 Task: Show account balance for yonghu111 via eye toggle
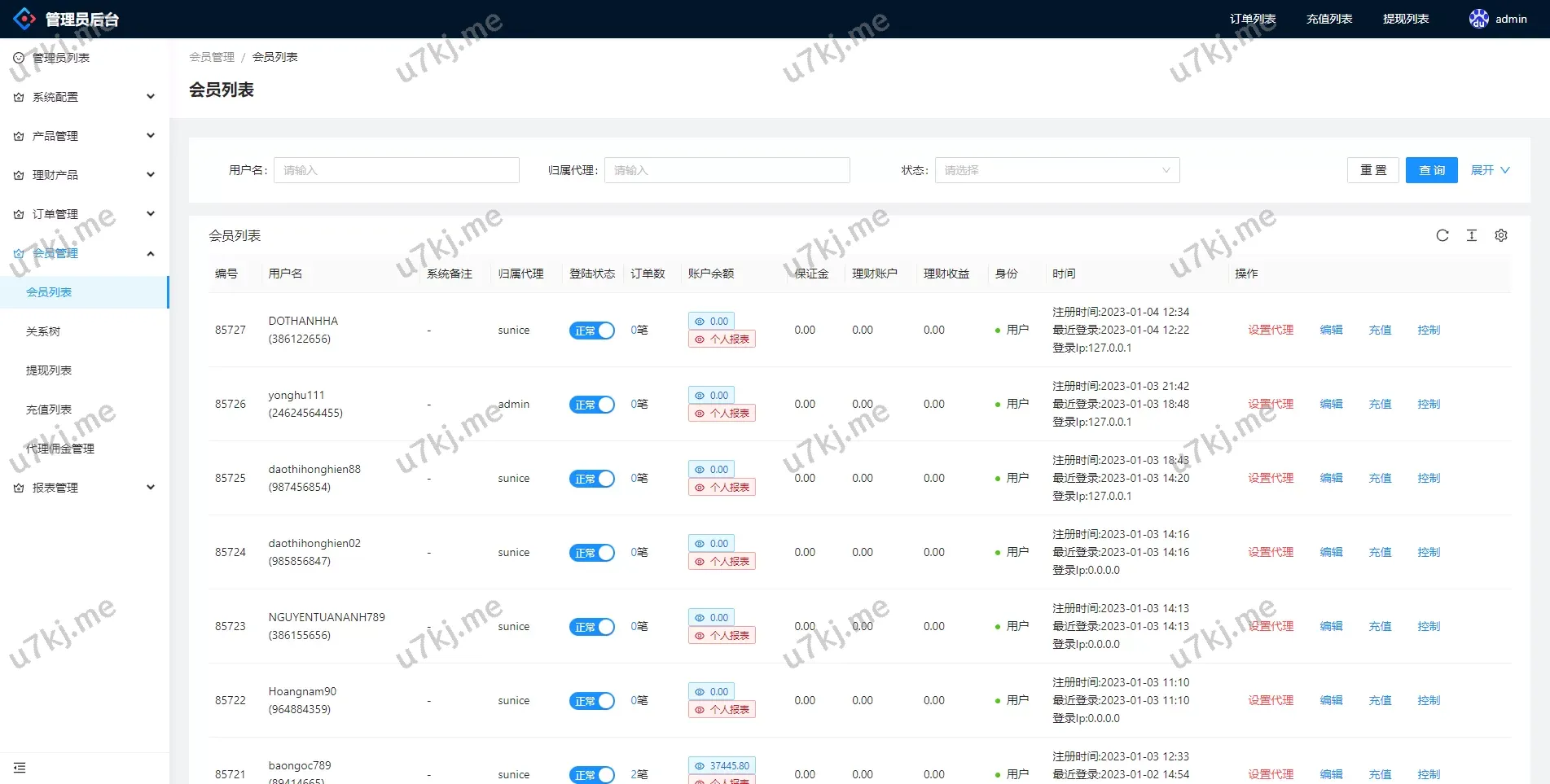click(711, 395)
